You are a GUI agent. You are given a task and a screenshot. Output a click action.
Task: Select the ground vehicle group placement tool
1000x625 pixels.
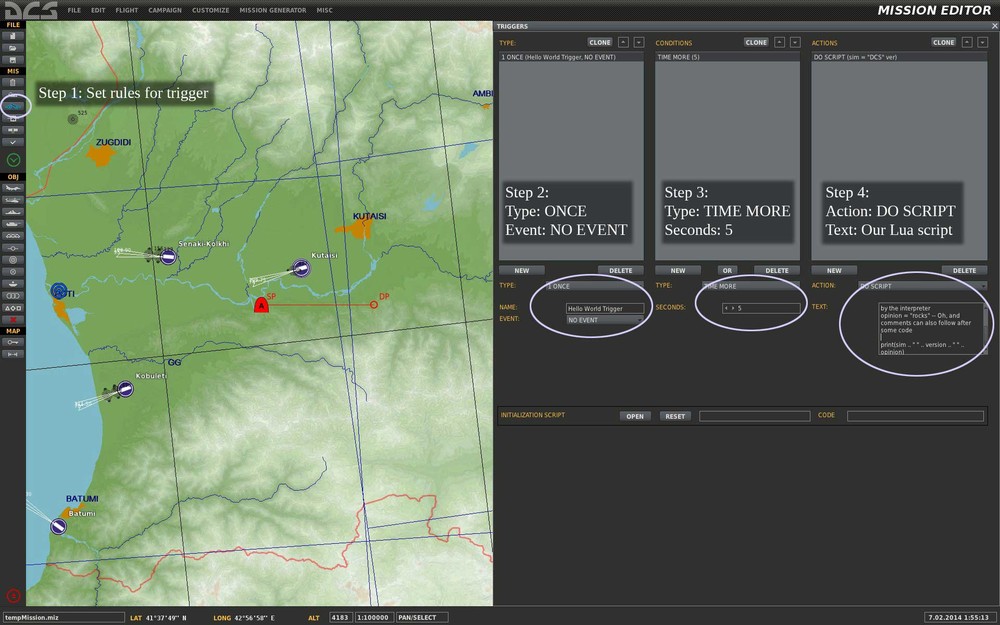(x=13, y=224)
